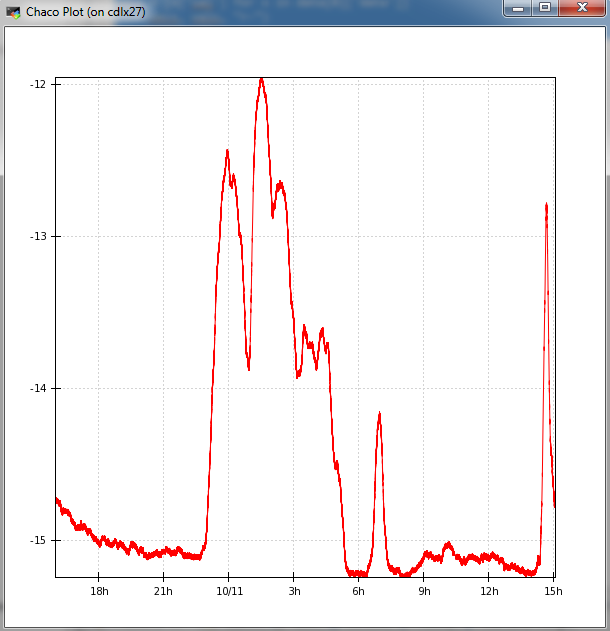Click the 3h x-axis tick label
The width and height of the screenshot is (610, 631).
coord(295,591)
